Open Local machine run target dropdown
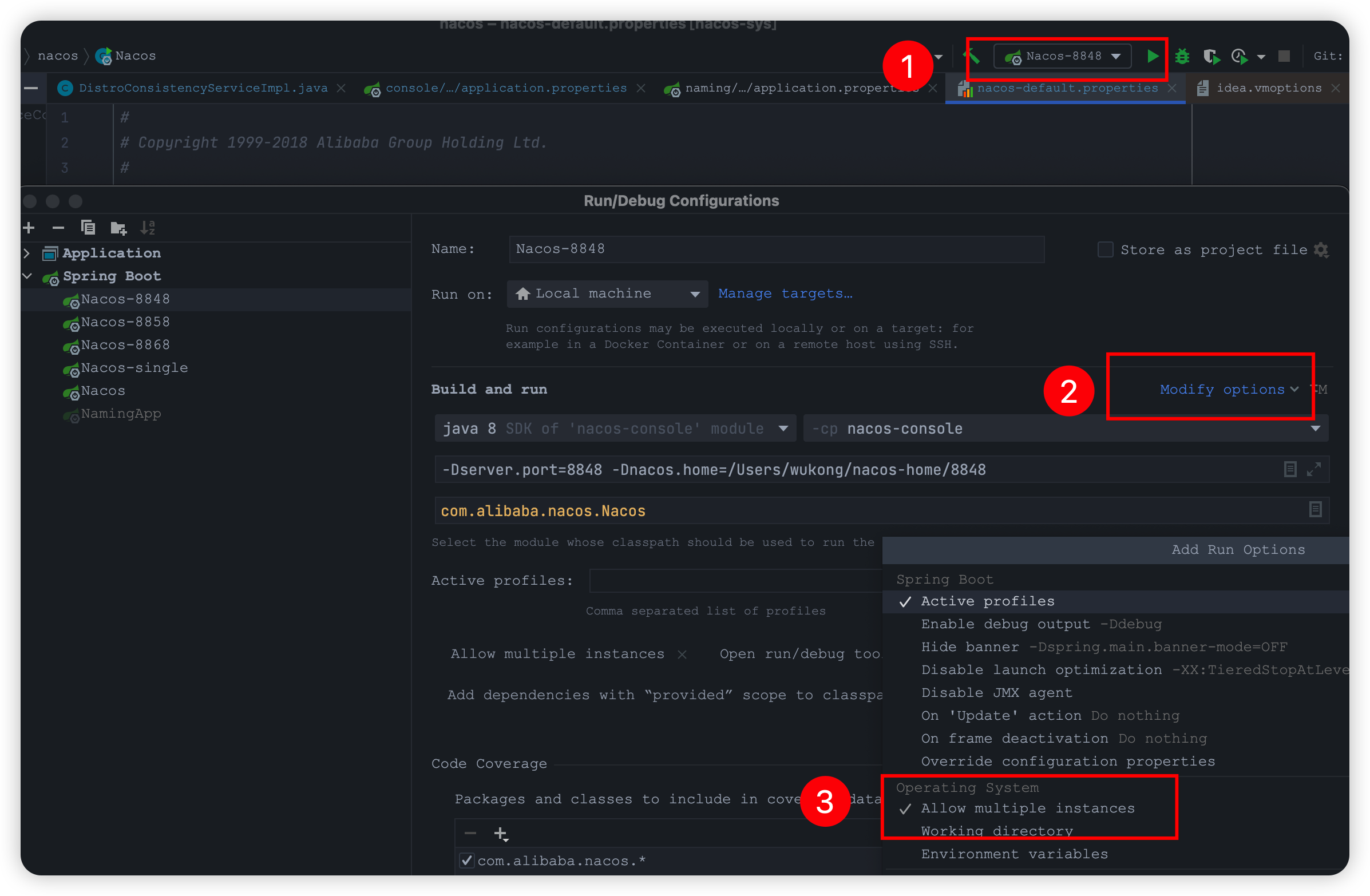This screenshot has width=1370, height=896. pos(607,294)
